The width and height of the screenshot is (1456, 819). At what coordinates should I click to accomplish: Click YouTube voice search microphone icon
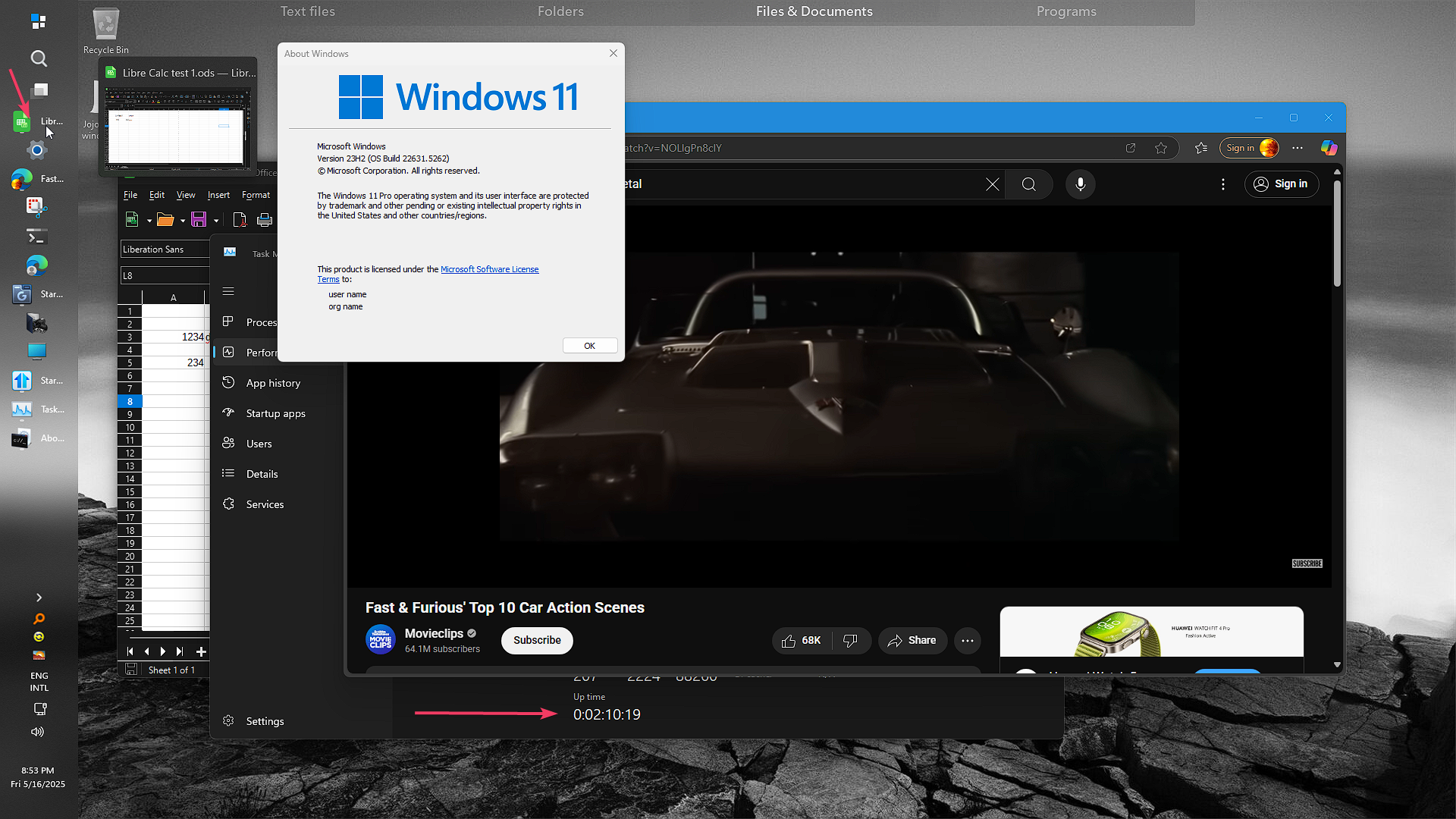click(x=1081, y=184)
